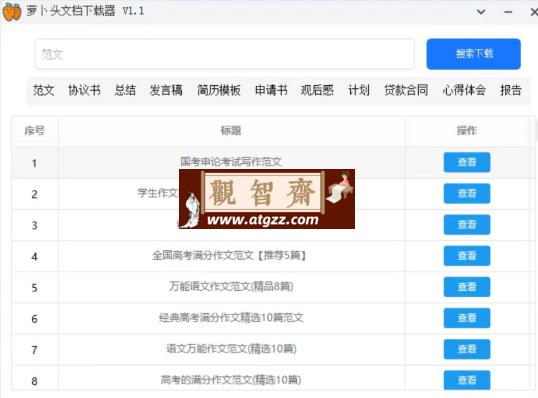This screenshot has width=538, height=398.
Task: Focus the search keyword input field
Action: 224,54
